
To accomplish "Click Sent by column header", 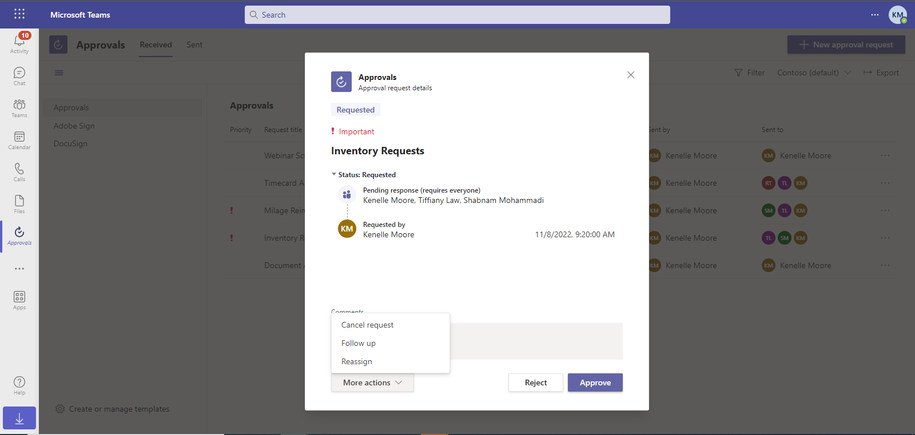I will click(659, 130).
